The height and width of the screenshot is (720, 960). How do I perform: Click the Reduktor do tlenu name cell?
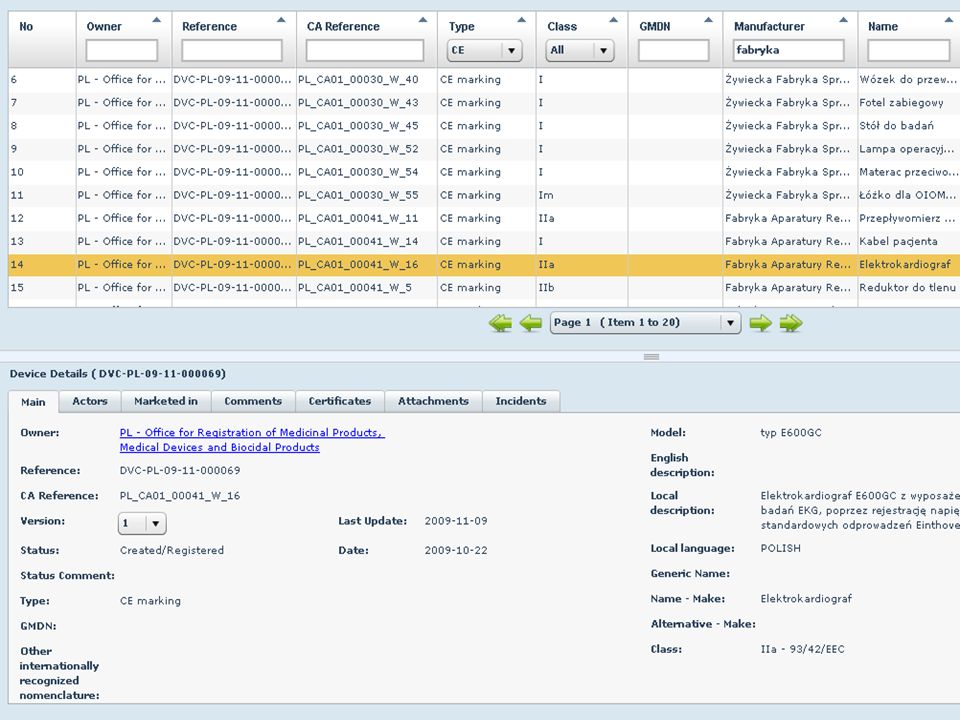[x=907, y=288]
